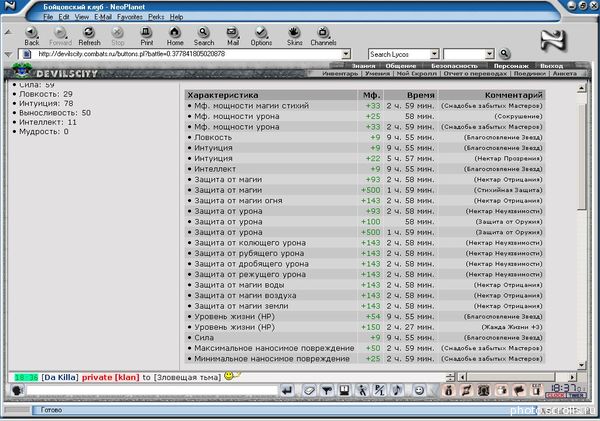This screenshot has width=600, height=421.
Task: Clear chat using the eraser icon
Action: click(x=309, y=390)
